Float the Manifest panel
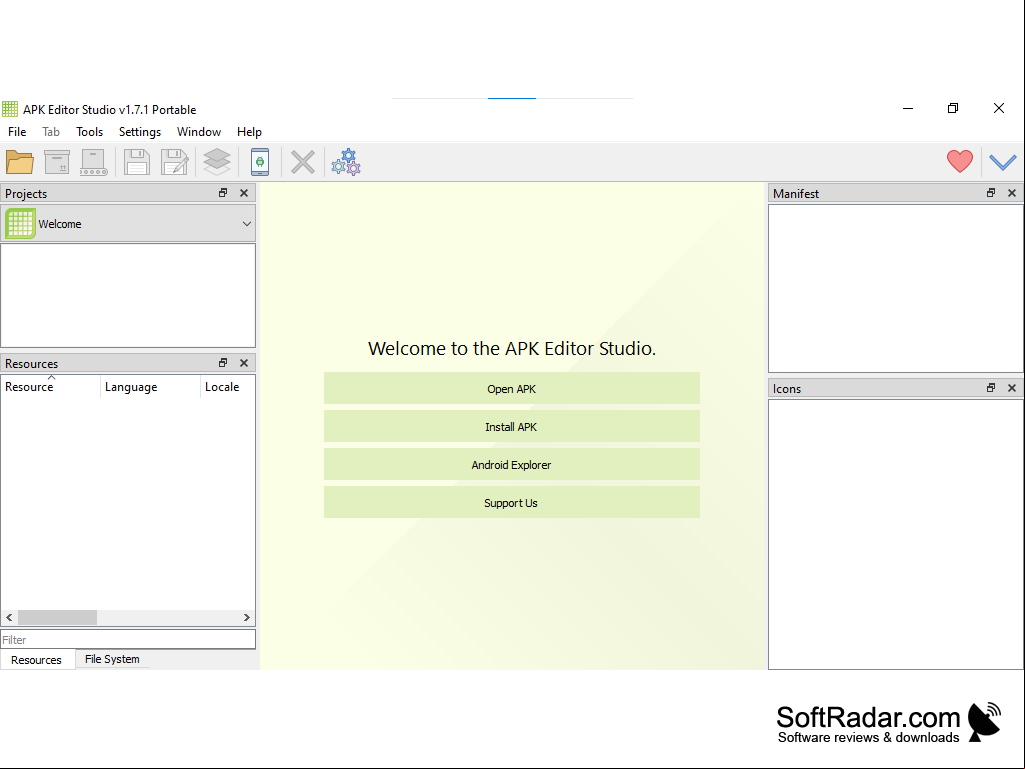This screenshot has height=769, width=1025. point(991,193)
